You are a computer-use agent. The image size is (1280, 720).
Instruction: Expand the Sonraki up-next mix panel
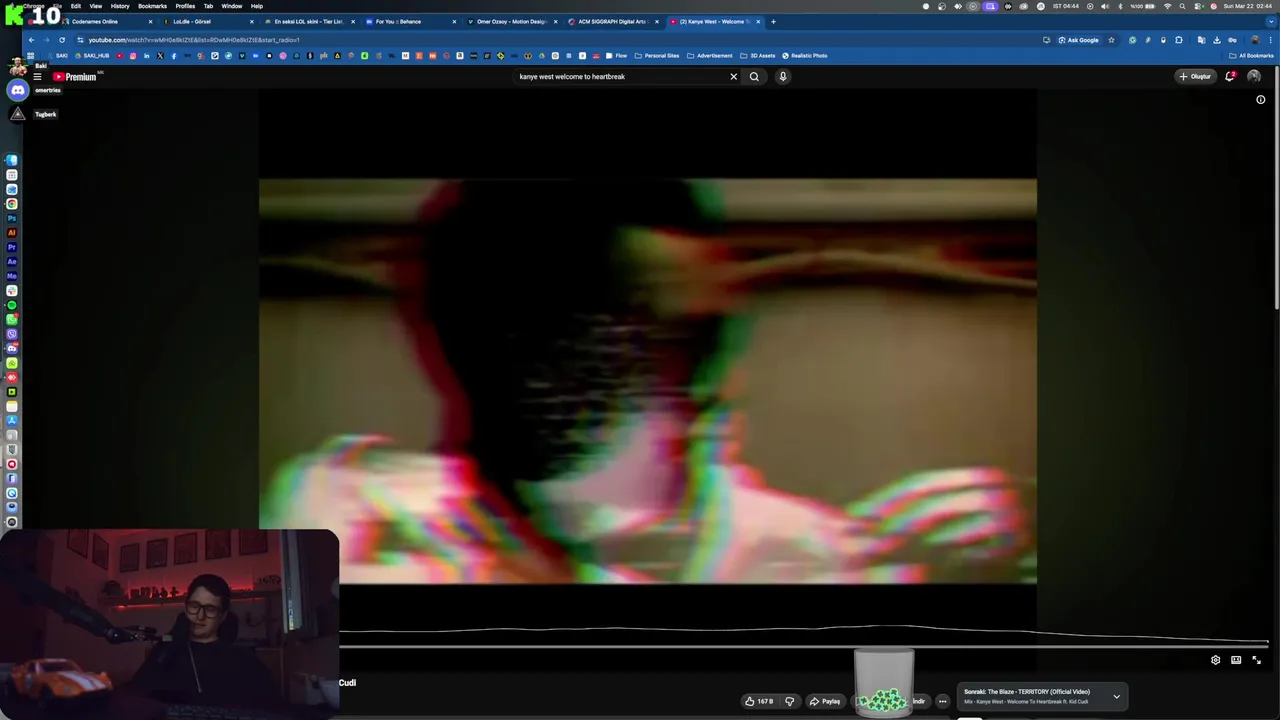pos(1116,696)
